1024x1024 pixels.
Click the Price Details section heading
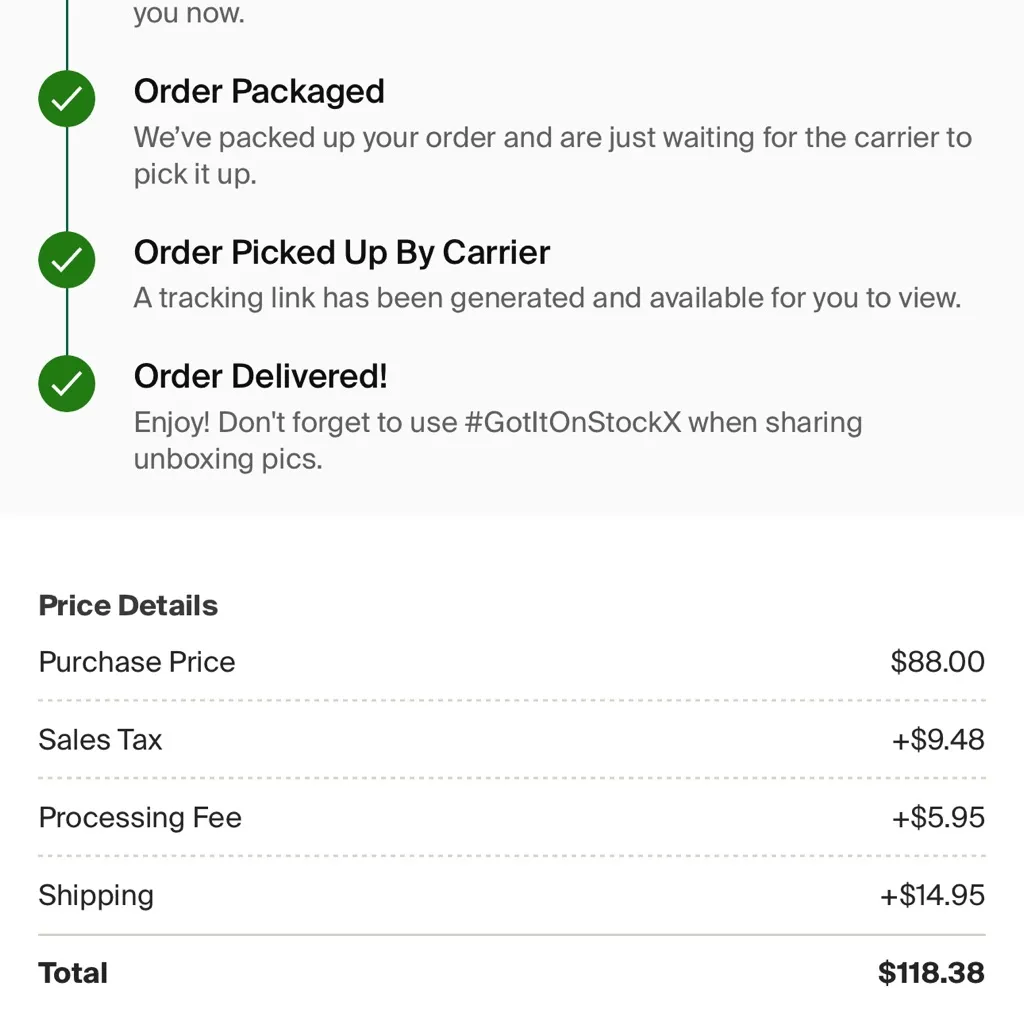point(128,606)
